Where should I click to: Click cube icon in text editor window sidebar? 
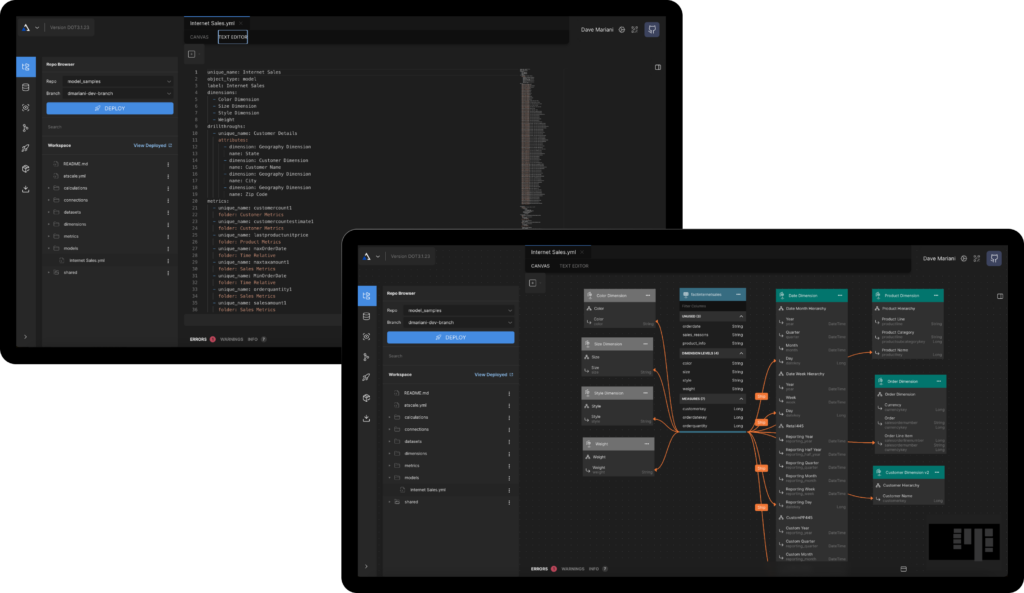click(25, 168)
